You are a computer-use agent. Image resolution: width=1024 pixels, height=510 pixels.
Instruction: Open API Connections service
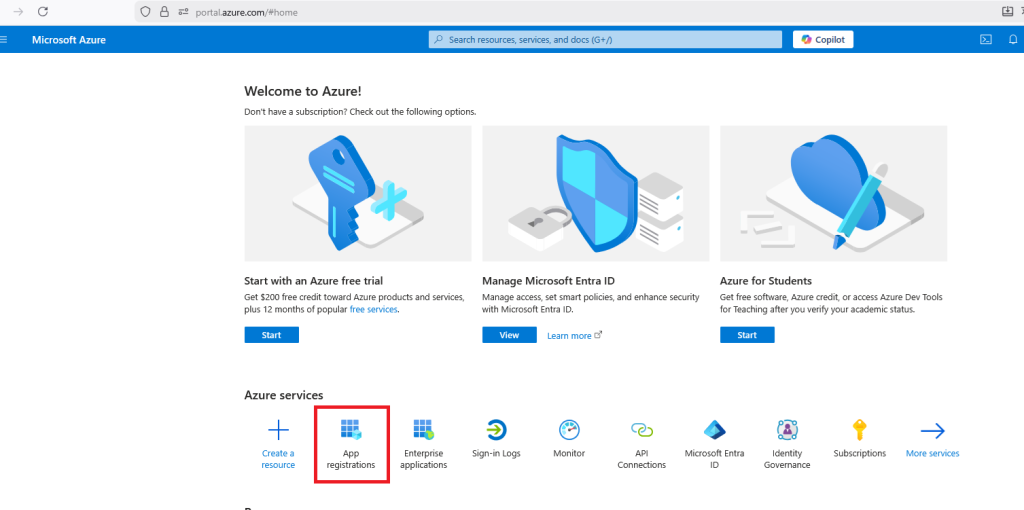tap(641, 431)
